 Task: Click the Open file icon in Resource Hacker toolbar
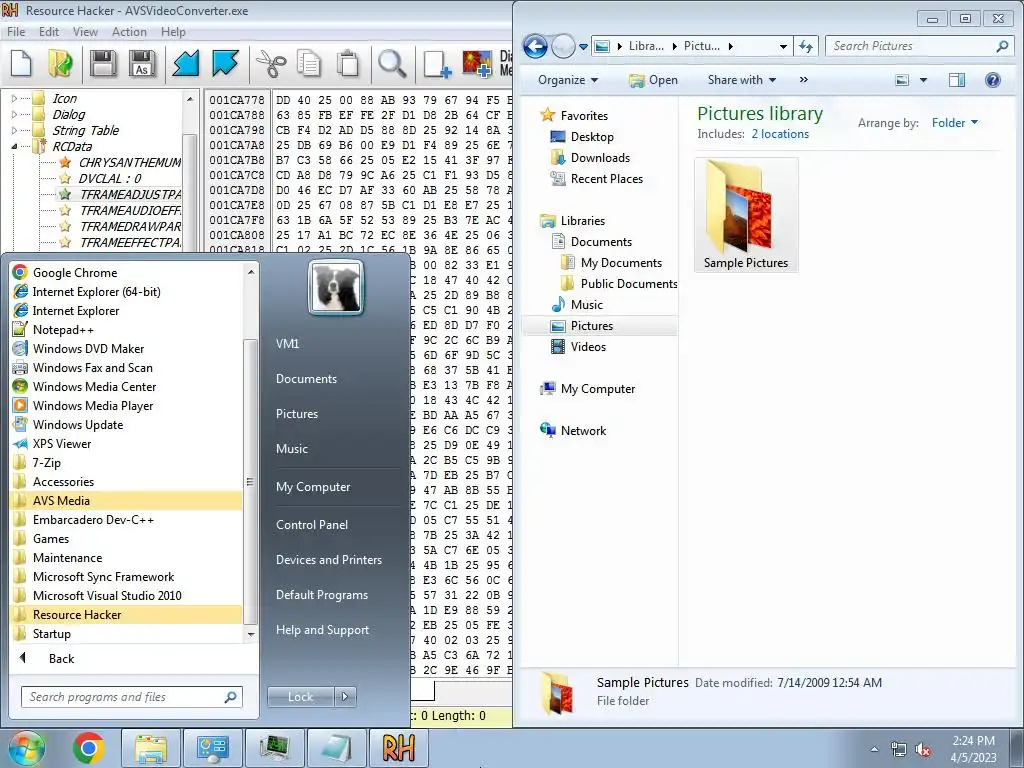pyautogui.click(x=60, y=64)
